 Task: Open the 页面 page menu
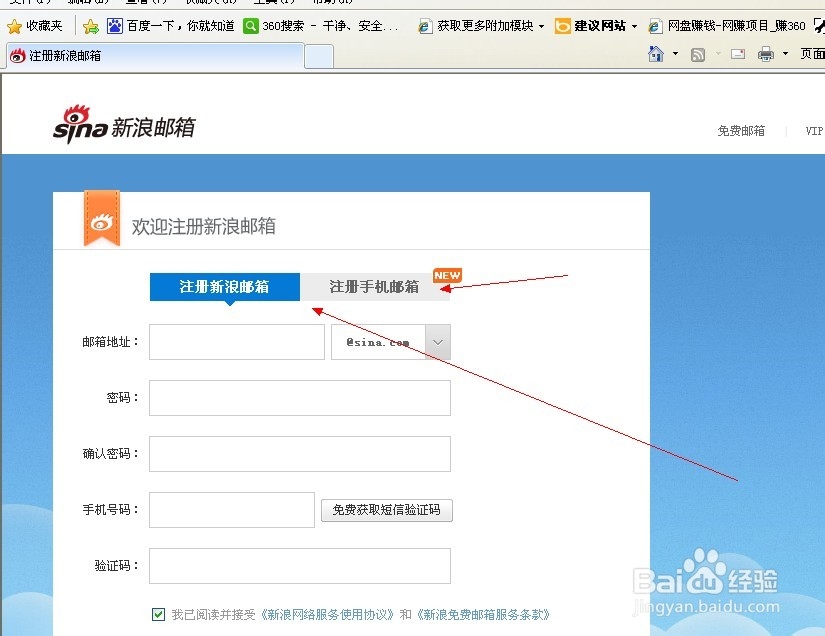(x=812, y=54)
